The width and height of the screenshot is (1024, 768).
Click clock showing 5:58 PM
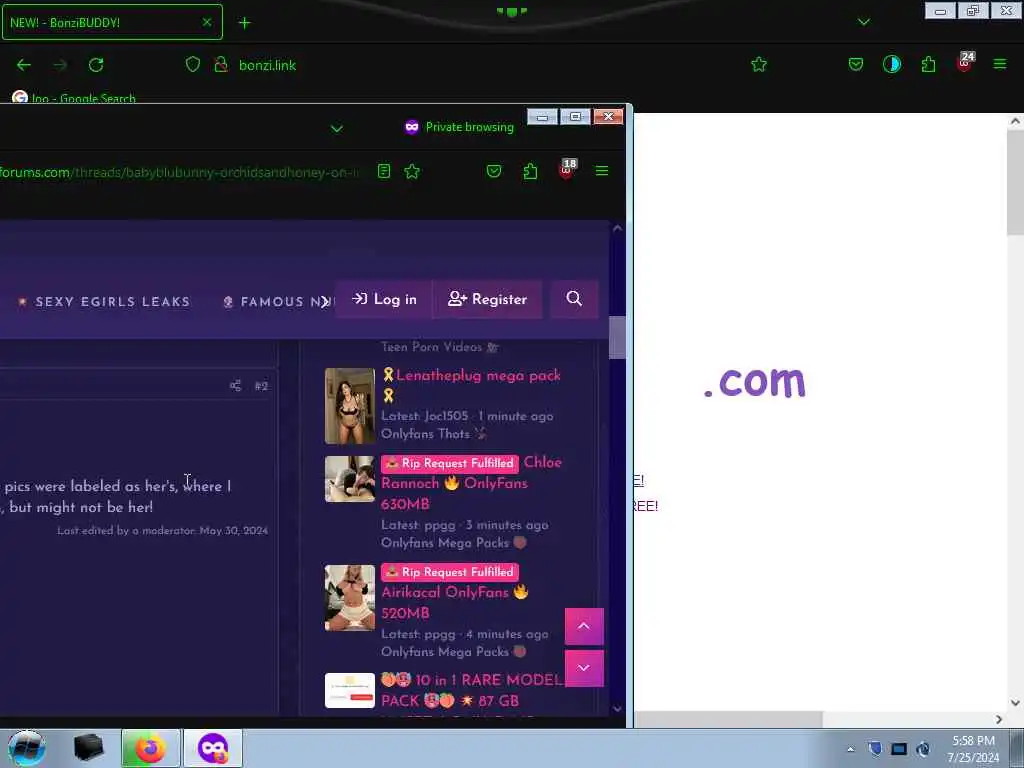click(974, 749)
